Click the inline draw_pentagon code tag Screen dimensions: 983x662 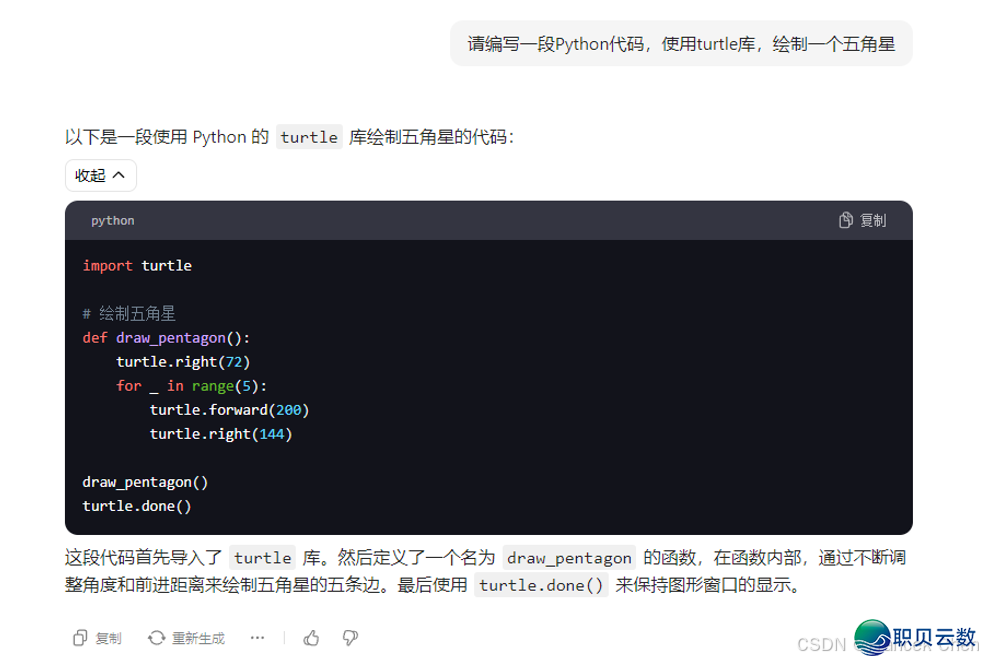[569, 558]
